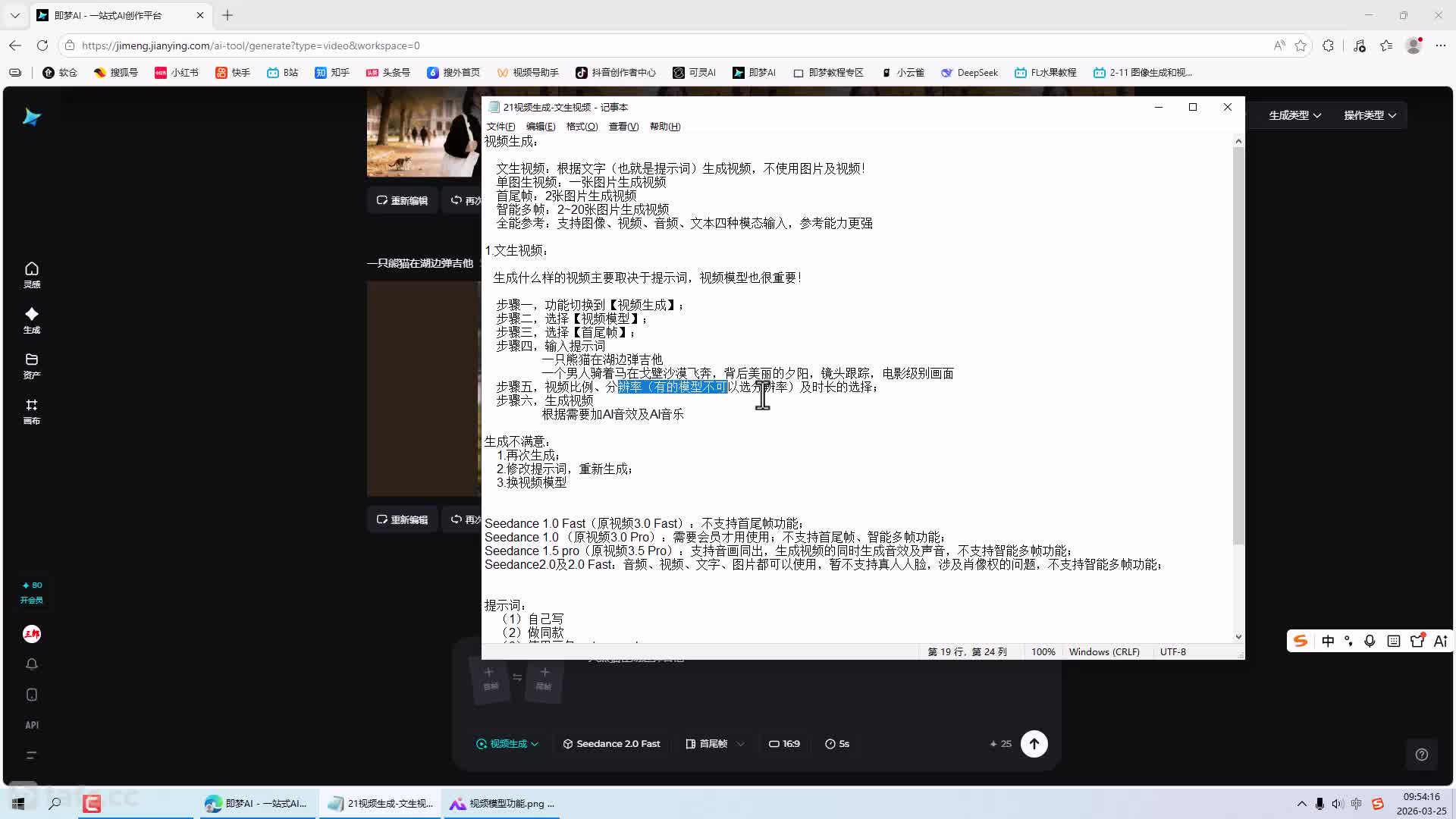The height and width of the screenshot is (819, 1456).
Task: Open the 小红书 bookmark
Action: pyautogui.click(x=176, y=73)
